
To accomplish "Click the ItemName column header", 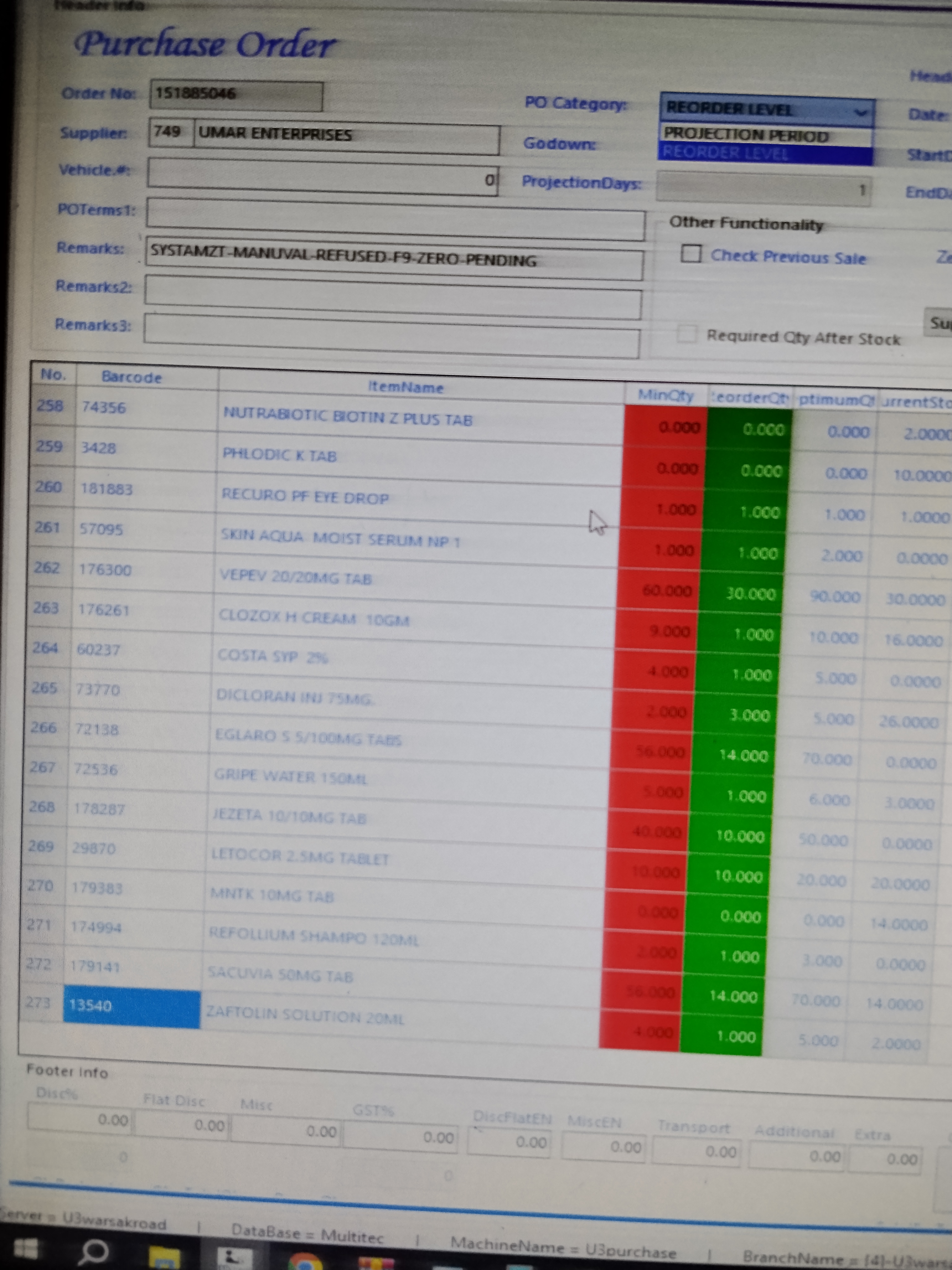I will (406, 388).
